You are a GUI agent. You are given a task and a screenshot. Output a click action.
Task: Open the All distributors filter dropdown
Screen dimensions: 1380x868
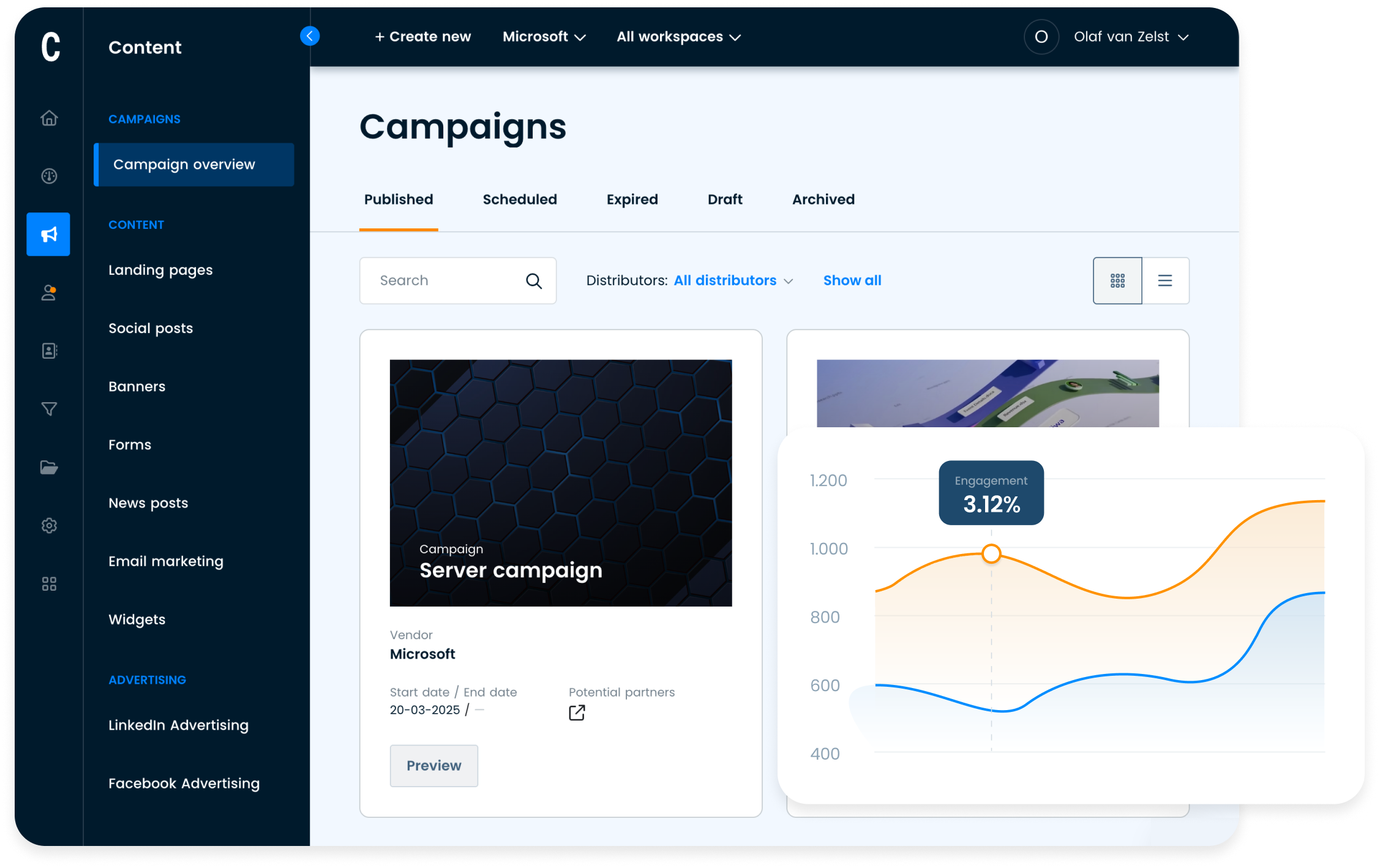tap(733, 280)
